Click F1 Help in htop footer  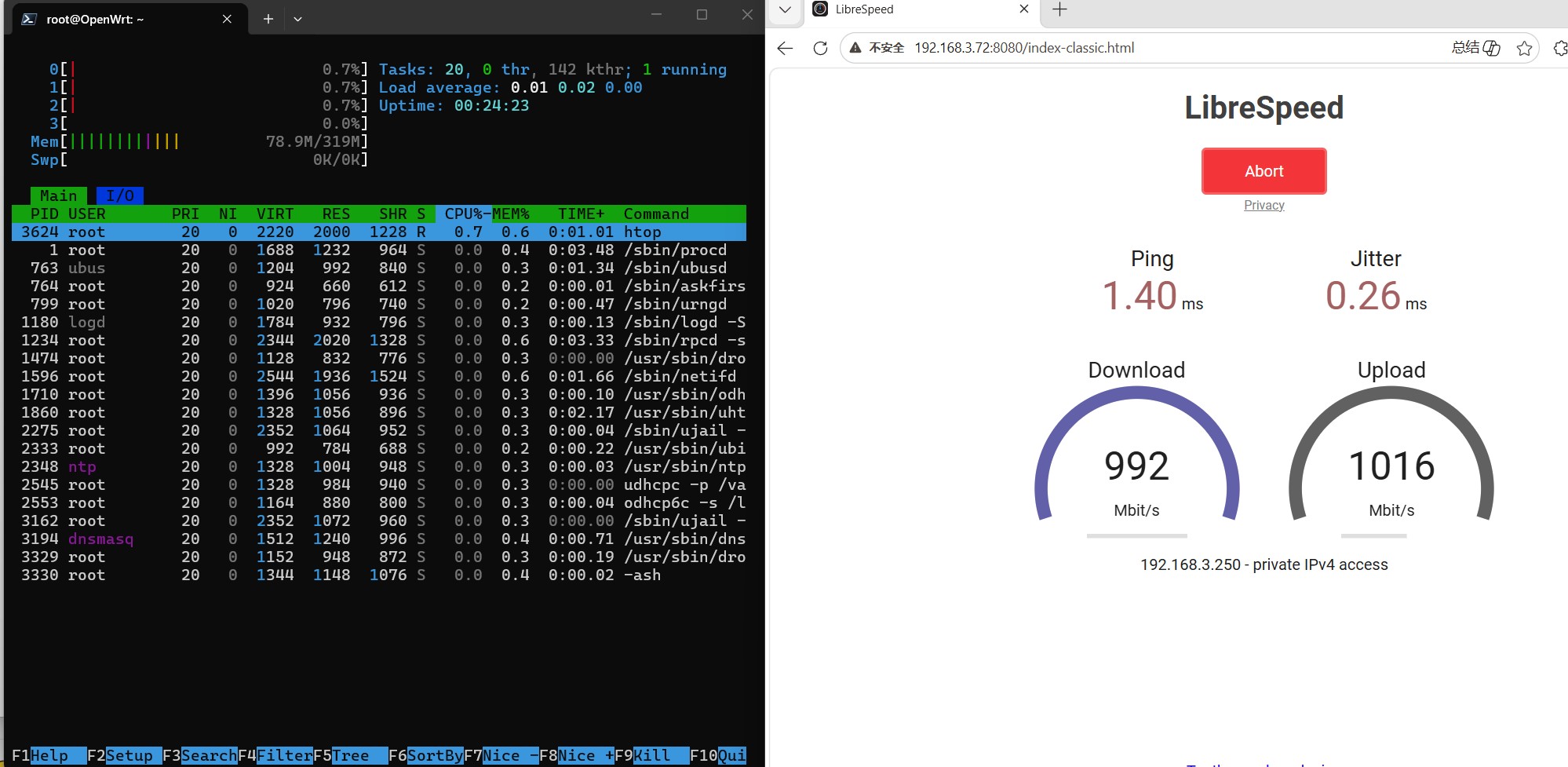tap(49, 755)
